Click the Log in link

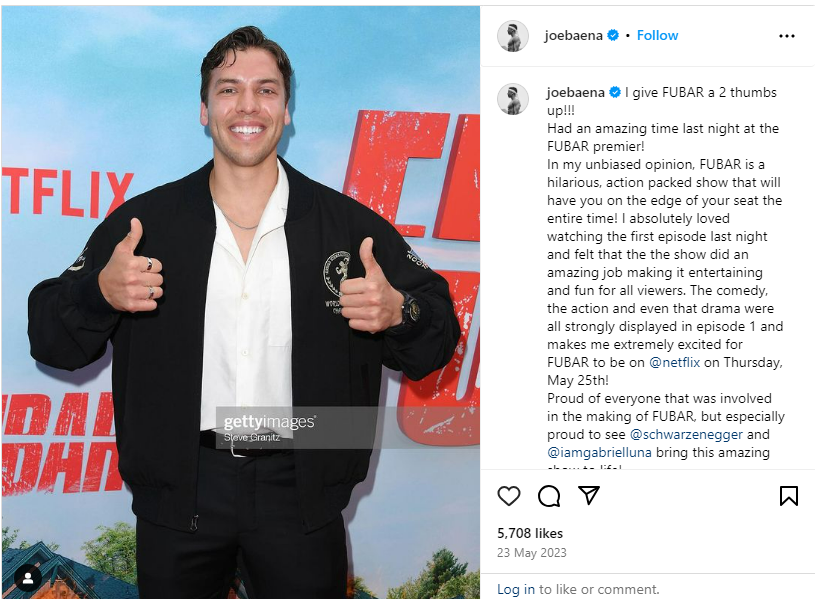click(x=516, y=589)
